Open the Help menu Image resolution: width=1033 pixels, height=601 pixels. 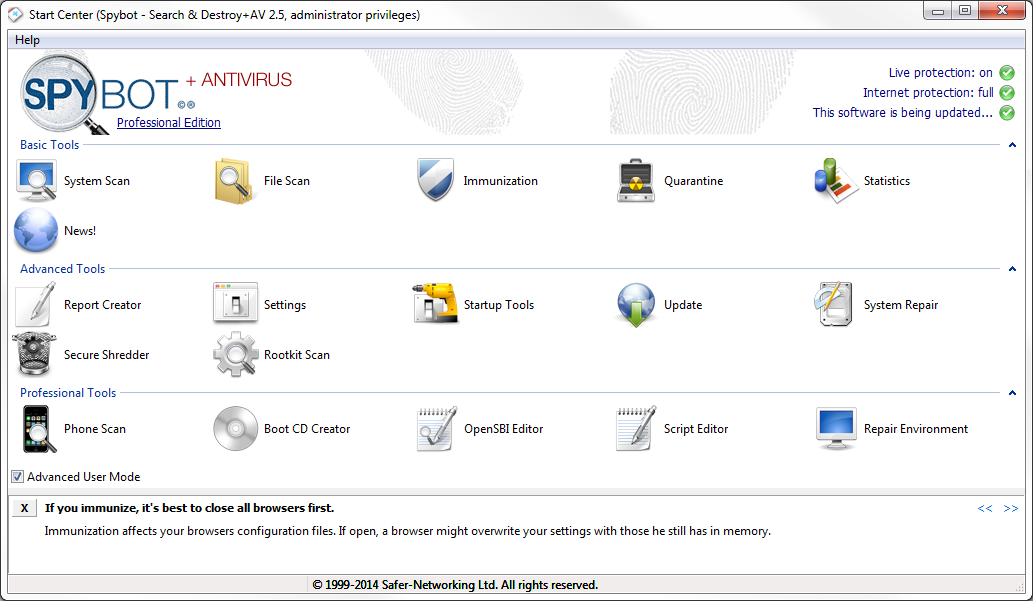pyautogui.click(x=28, y=40)
